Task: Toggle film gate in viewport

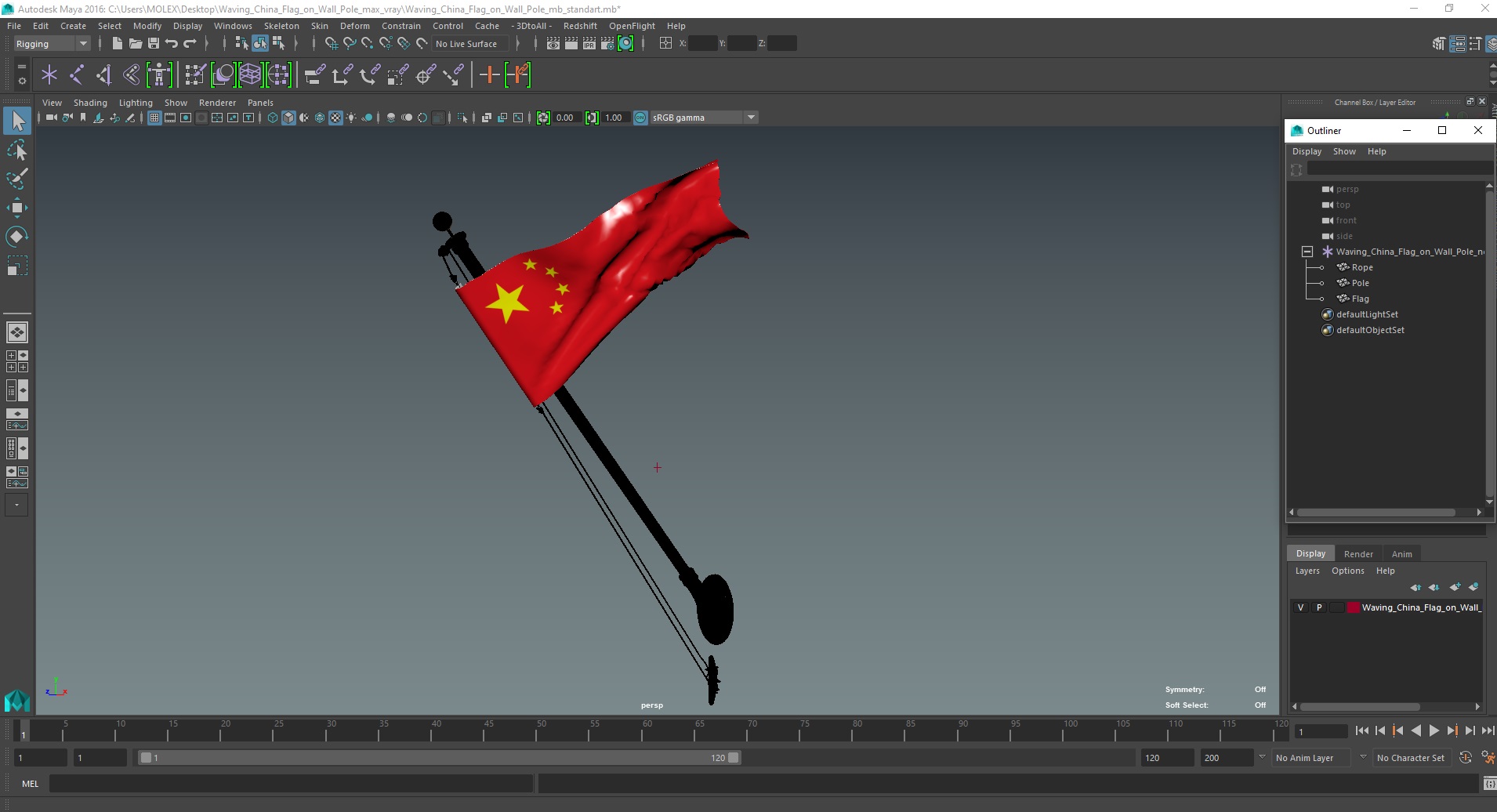Action: coord(170,118)
